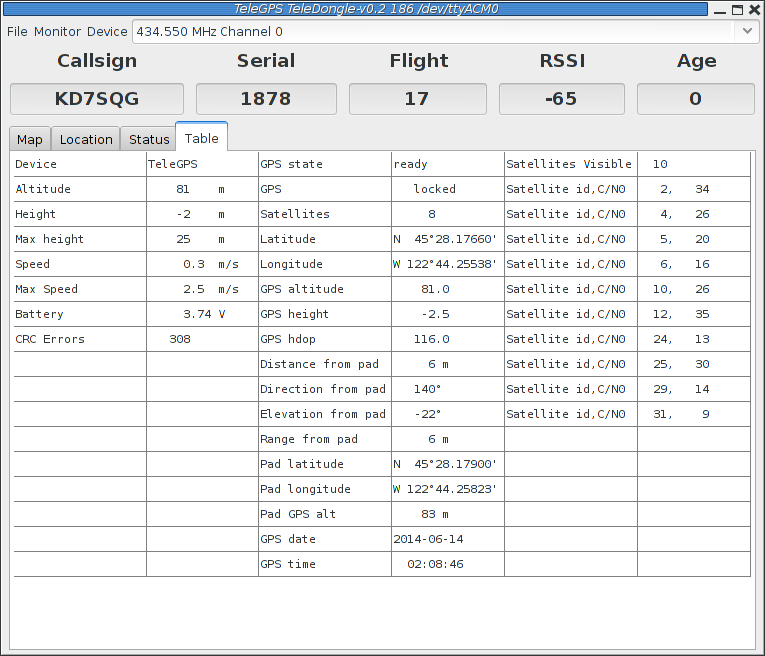
Task: Expand the frequency channel dropdown arrow
Action: (747, 31)
